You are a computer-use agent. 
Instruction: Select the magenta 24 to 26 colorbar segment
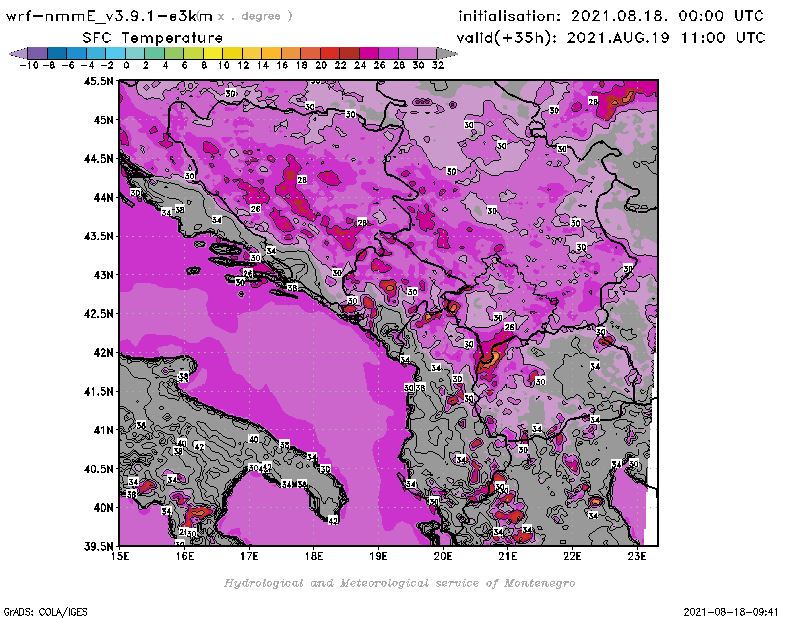(x=368, y=53)
